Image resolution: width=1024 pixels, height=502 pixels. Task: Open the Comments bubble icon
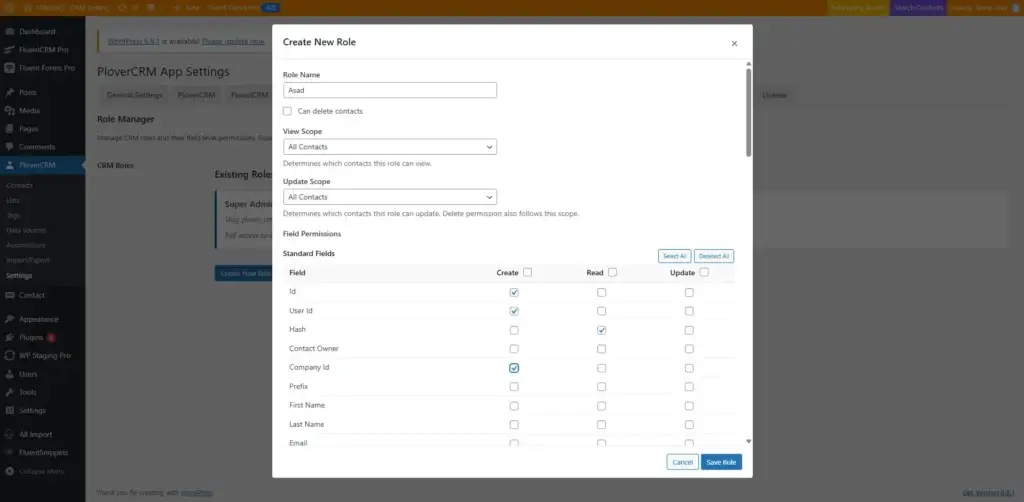(x=9, y=148)
